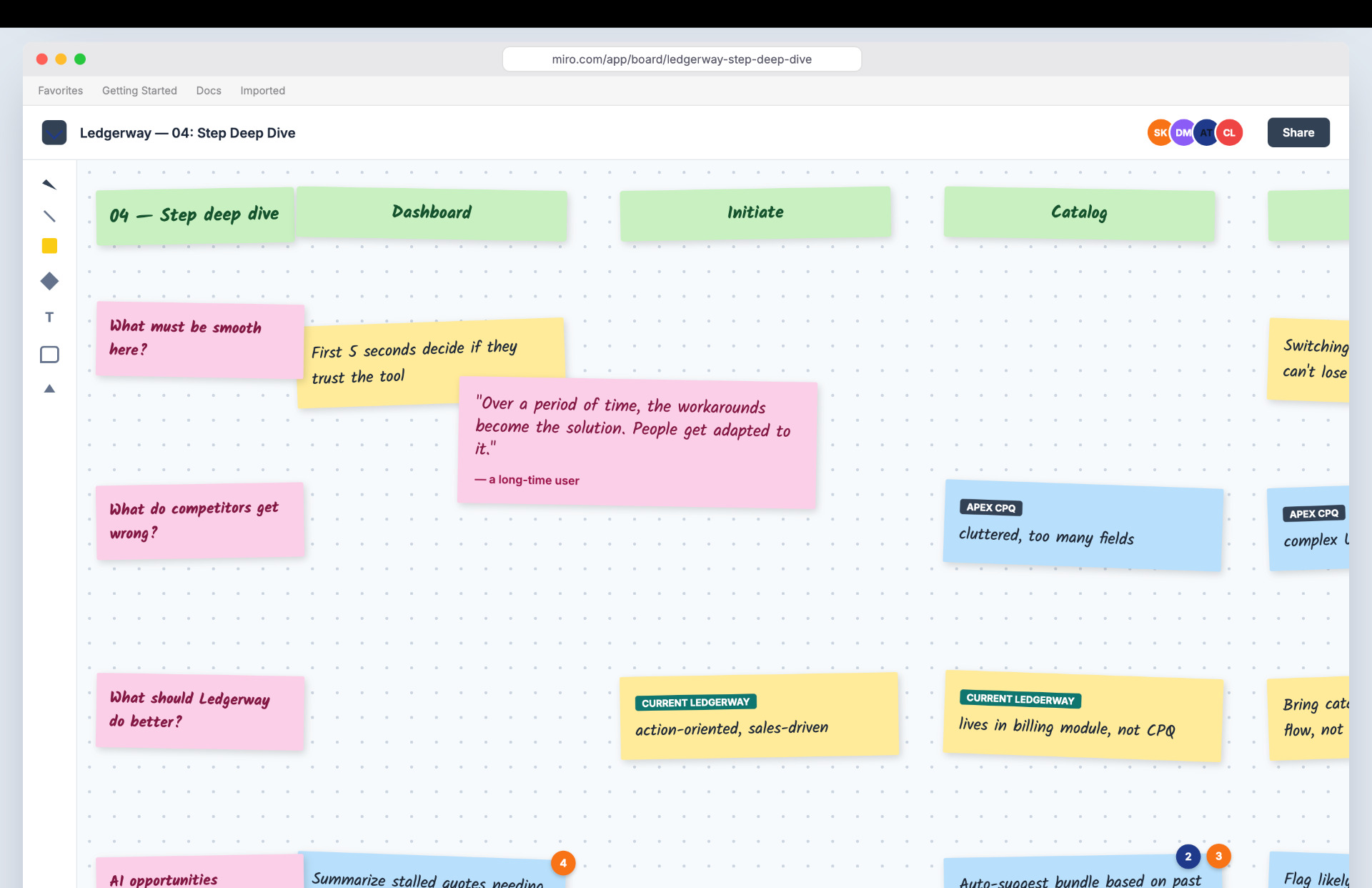
Task: Click the board title Ledgerway 04
Action: pos(187,133)
